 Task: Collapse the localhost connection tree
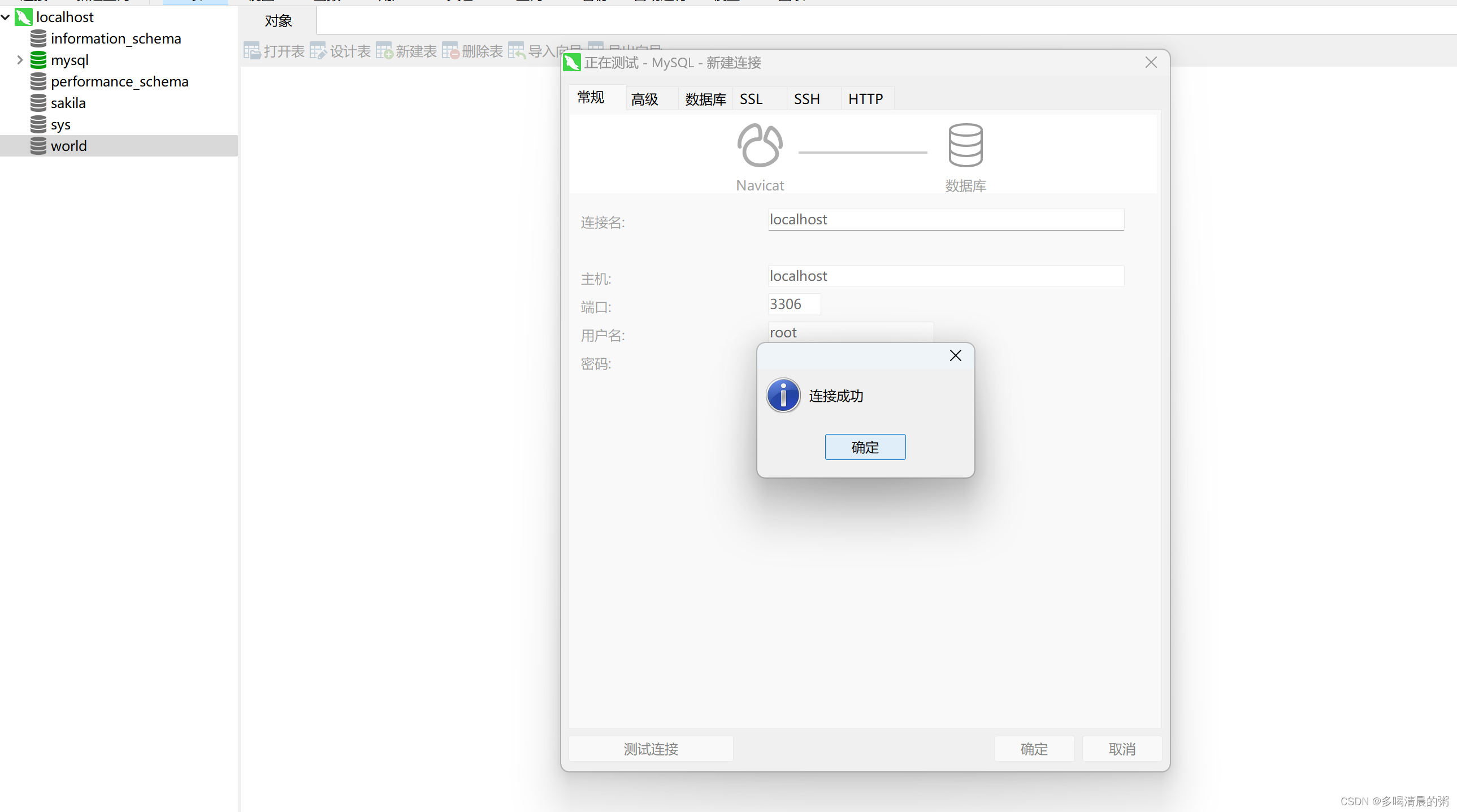(5, 17)
